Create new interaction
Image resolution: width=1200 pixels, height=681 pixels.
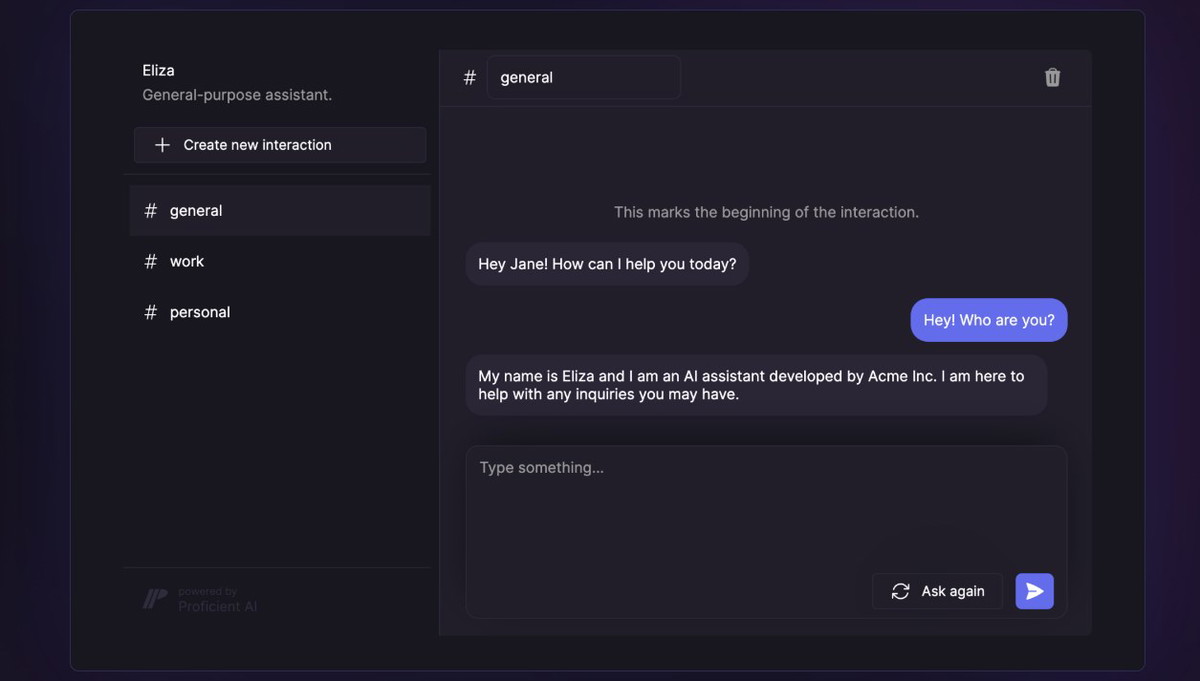[280, 145]
